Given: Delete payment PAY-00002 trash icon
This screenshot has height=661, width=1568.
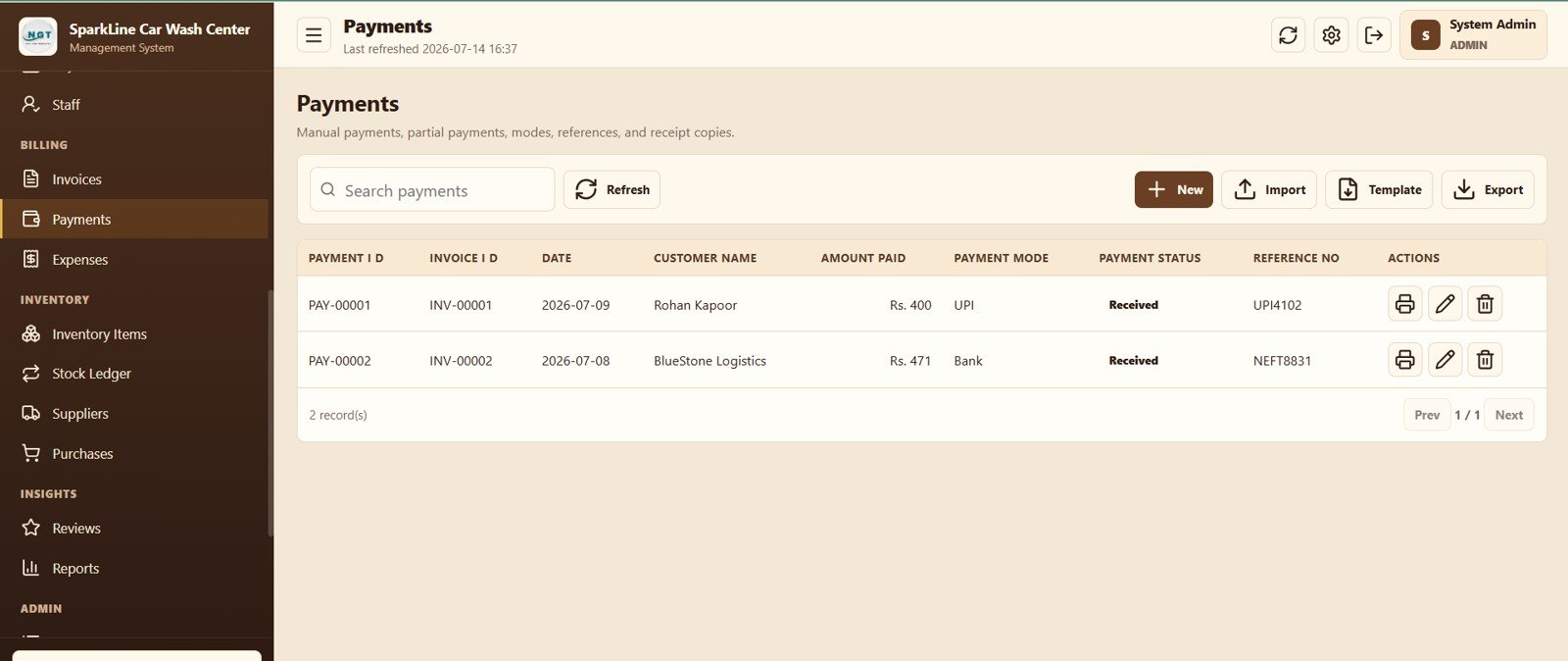Looking at the screenshot, I should (1485, 360).
